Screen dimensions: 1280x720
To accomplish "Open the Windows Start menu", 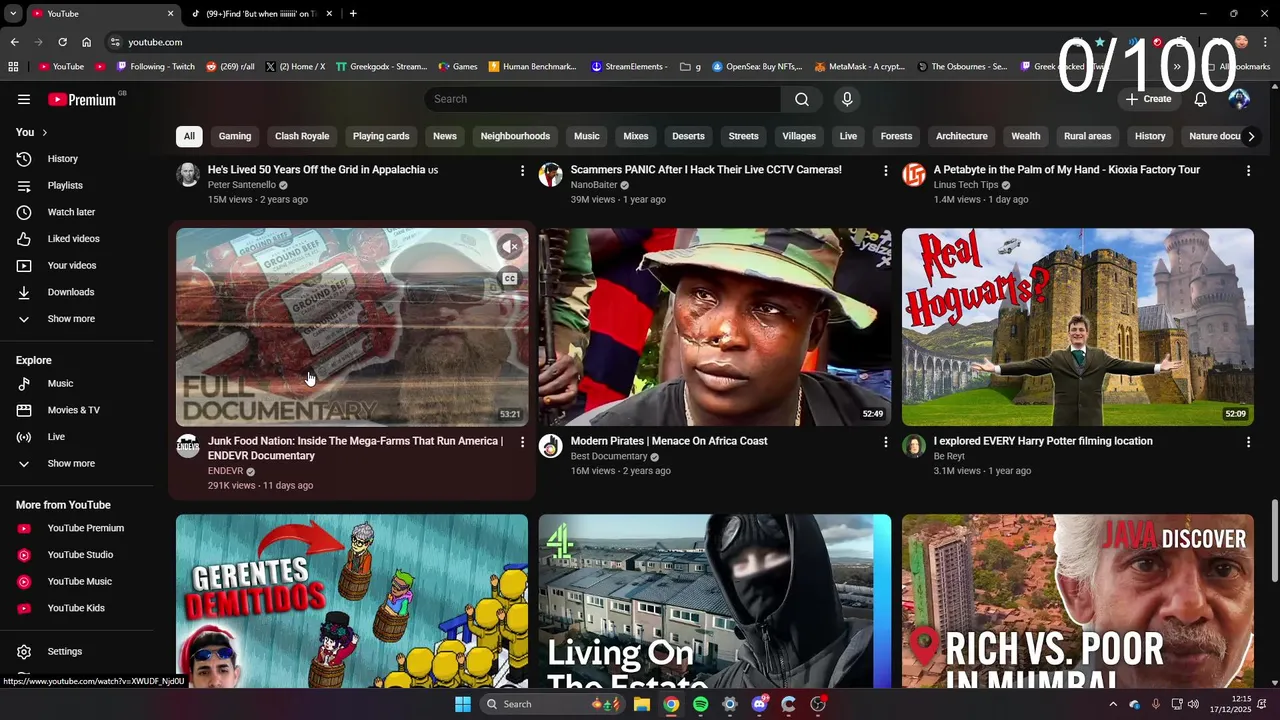I will (x=463, y=704).
